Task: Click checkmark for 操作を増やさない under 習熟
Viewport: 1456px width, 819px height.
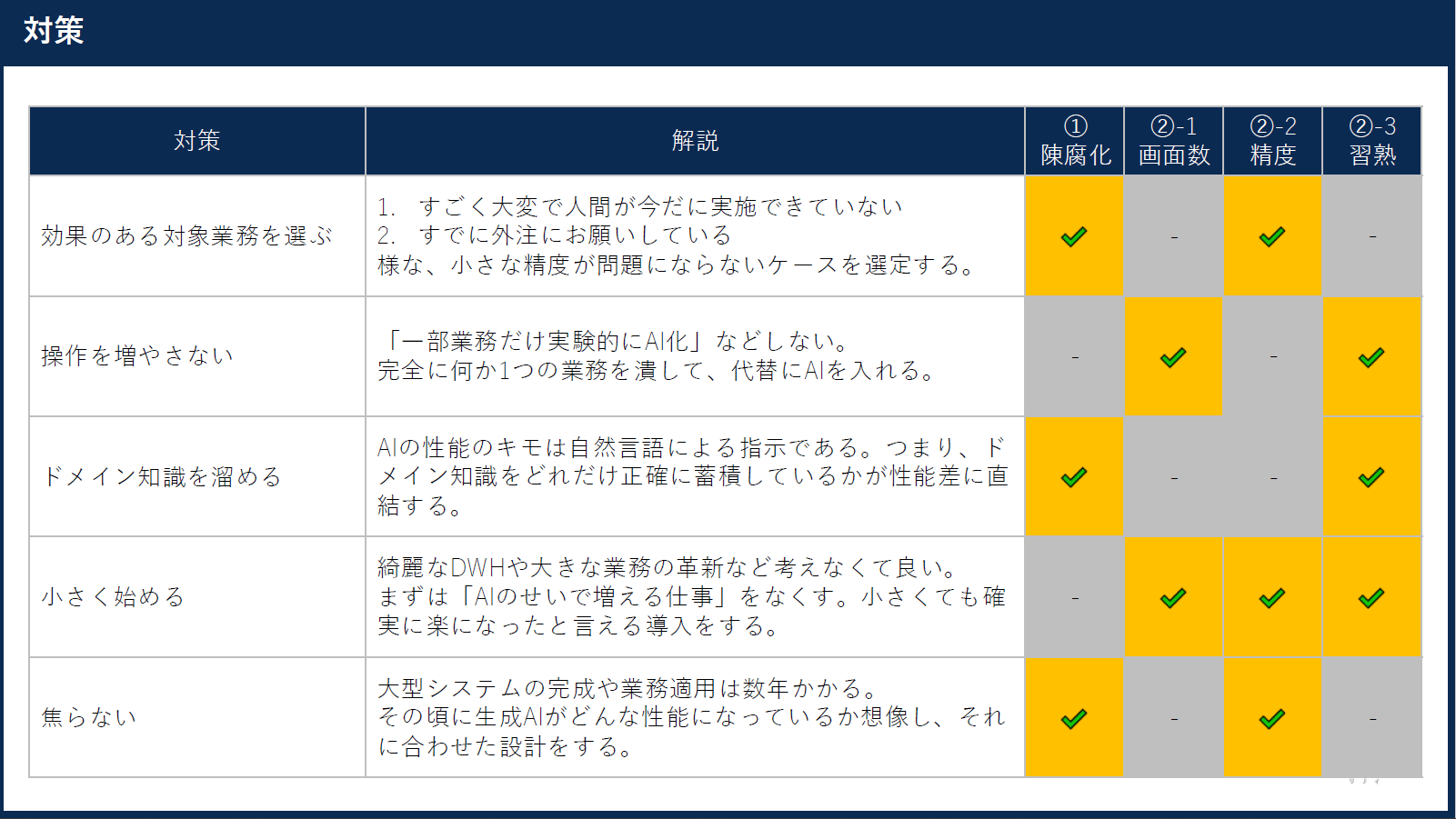Action: click(x=1371, y=357)
